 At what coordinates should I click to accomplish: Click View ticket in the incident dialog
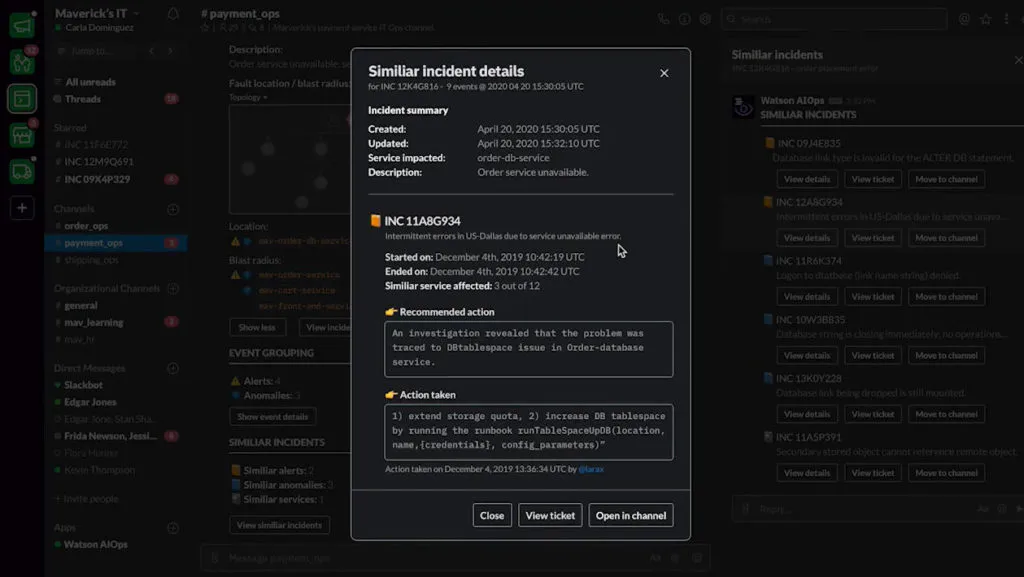tap(550, 515)
